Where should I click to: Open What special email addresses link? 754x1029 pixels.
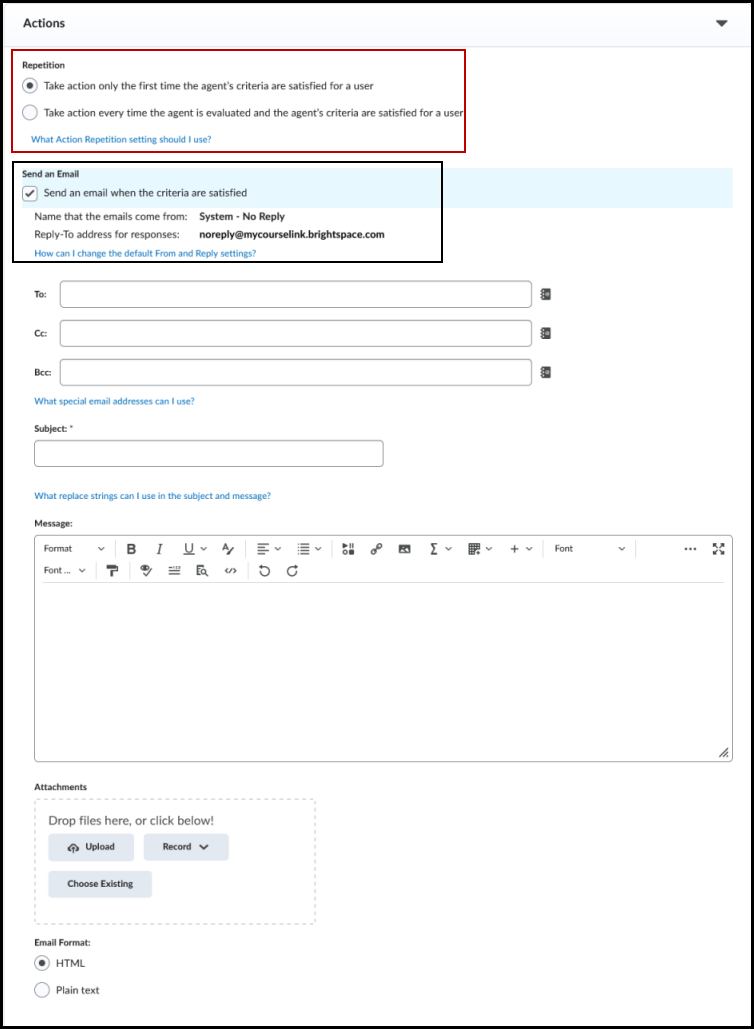click(114, 401)
